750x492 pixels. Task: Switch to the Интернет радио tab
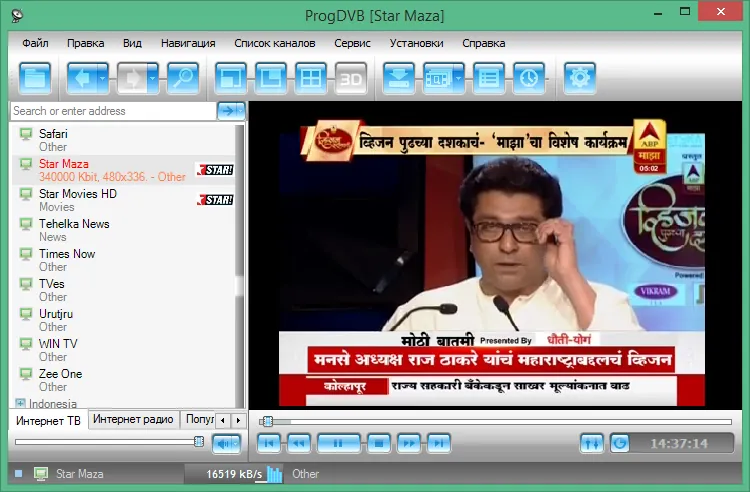point(133,419)
